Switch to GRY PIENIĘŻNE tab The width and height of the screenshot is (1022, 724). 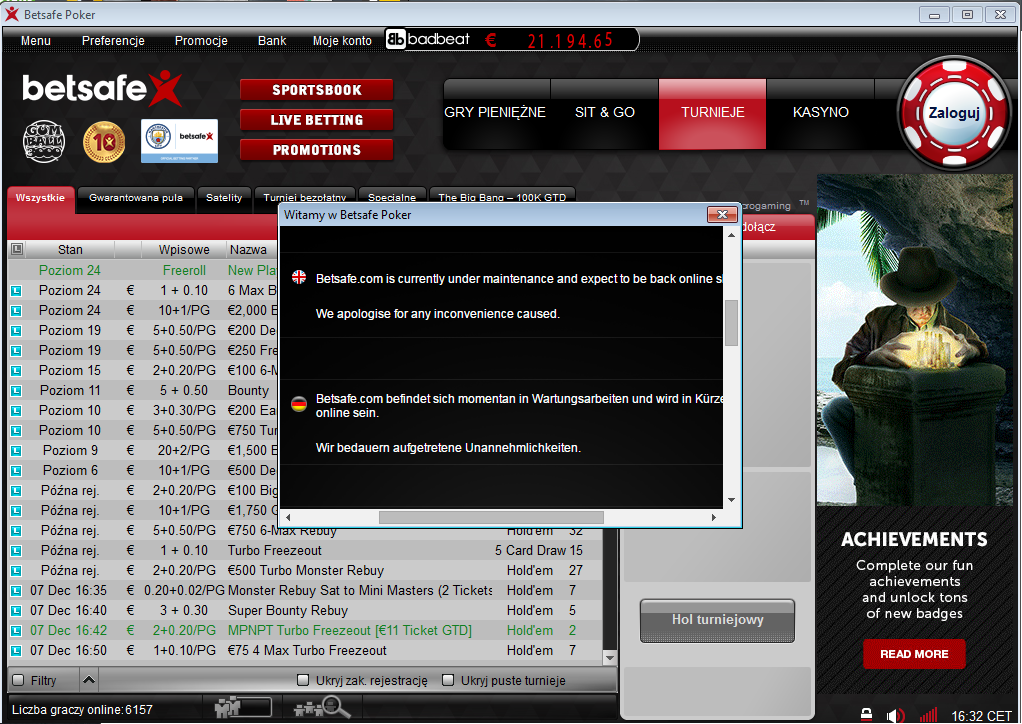pyautogui.click(x=495, y=113)
